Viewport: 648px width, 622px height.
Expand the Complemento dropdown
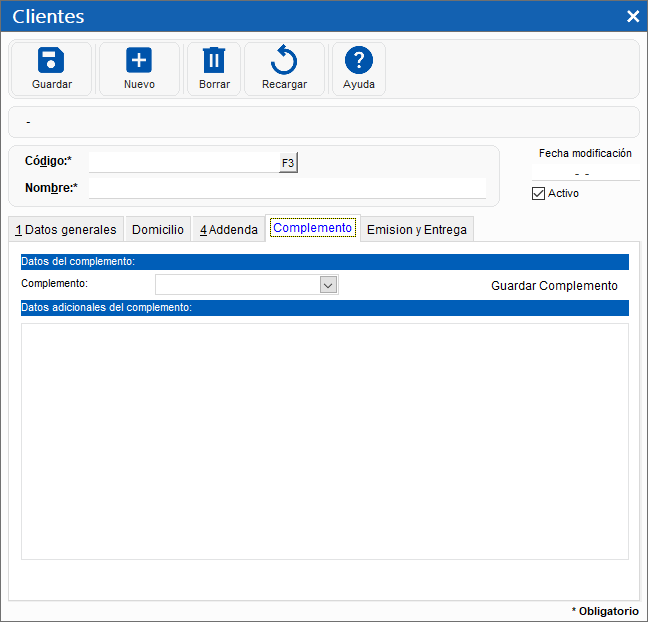click(x=328, y=285)
